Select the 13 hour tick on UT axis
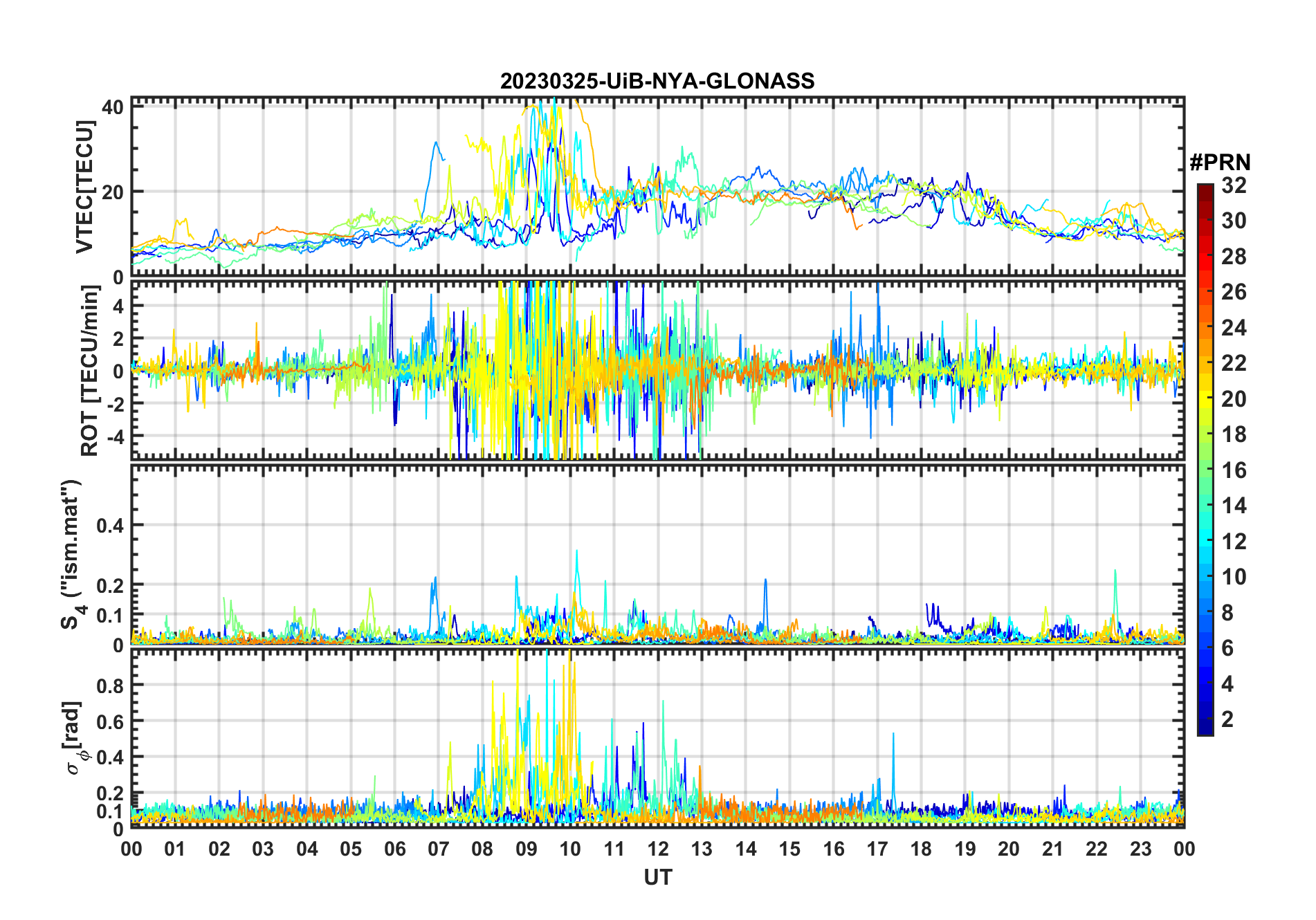The height and width of the screenshot is (920, 1316). pyautogui.click(x=702, y=849)
